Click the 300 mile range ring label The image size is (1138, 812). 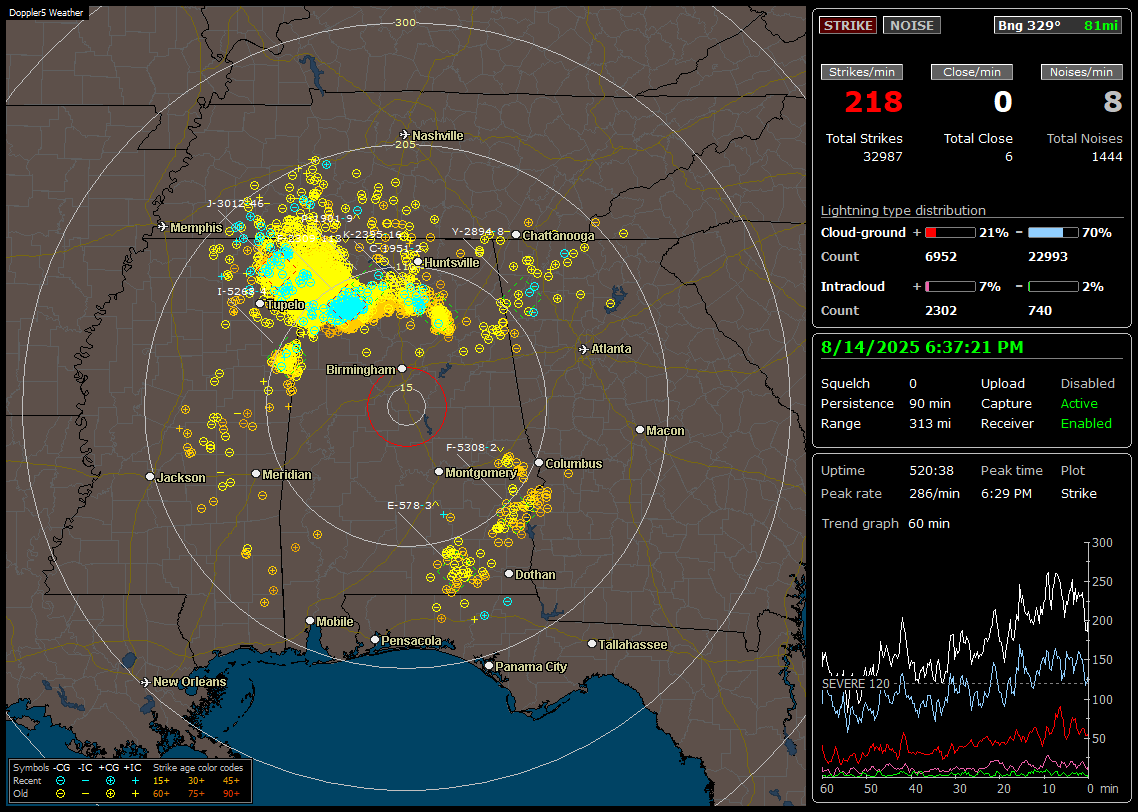pos(405,22)
